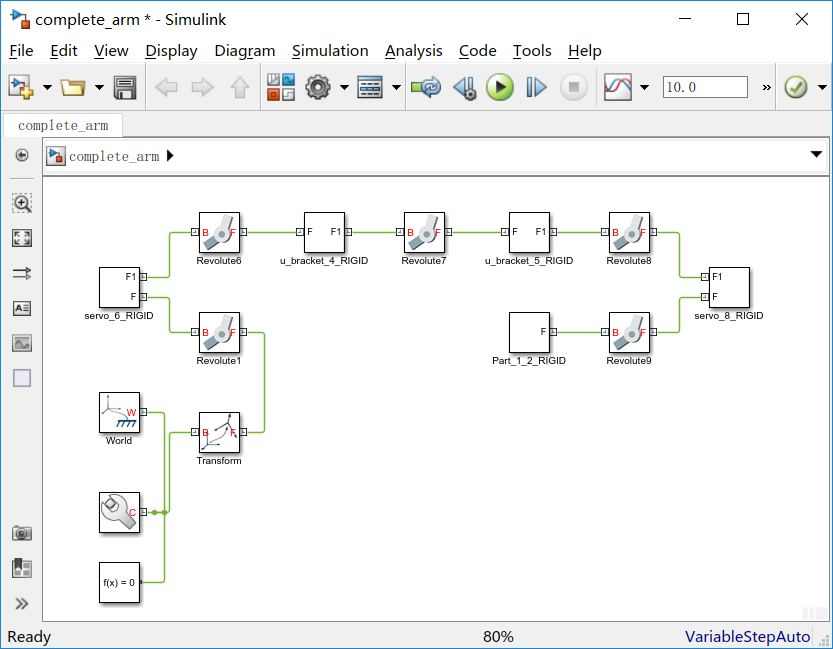Expand the breadcrumb path arrow
833x649 pixels.
170,156
